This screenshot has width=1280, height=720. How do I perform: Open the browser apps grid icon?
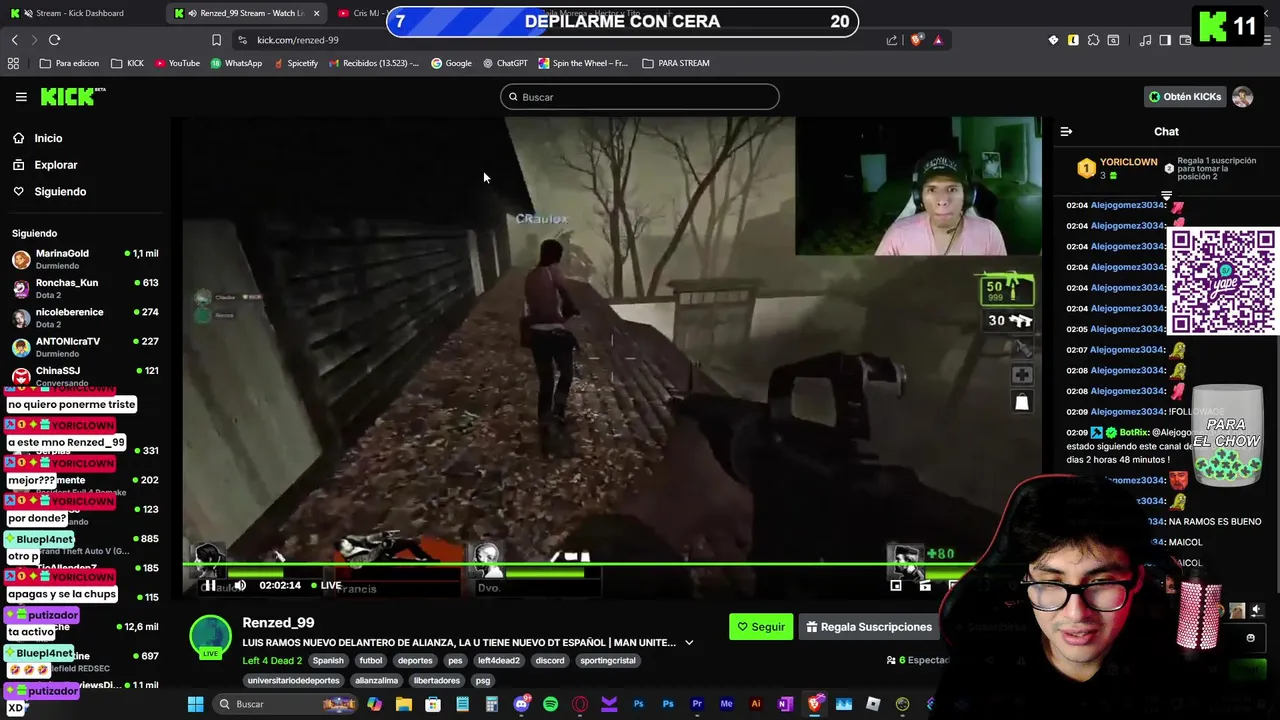(x=13, y=63)
